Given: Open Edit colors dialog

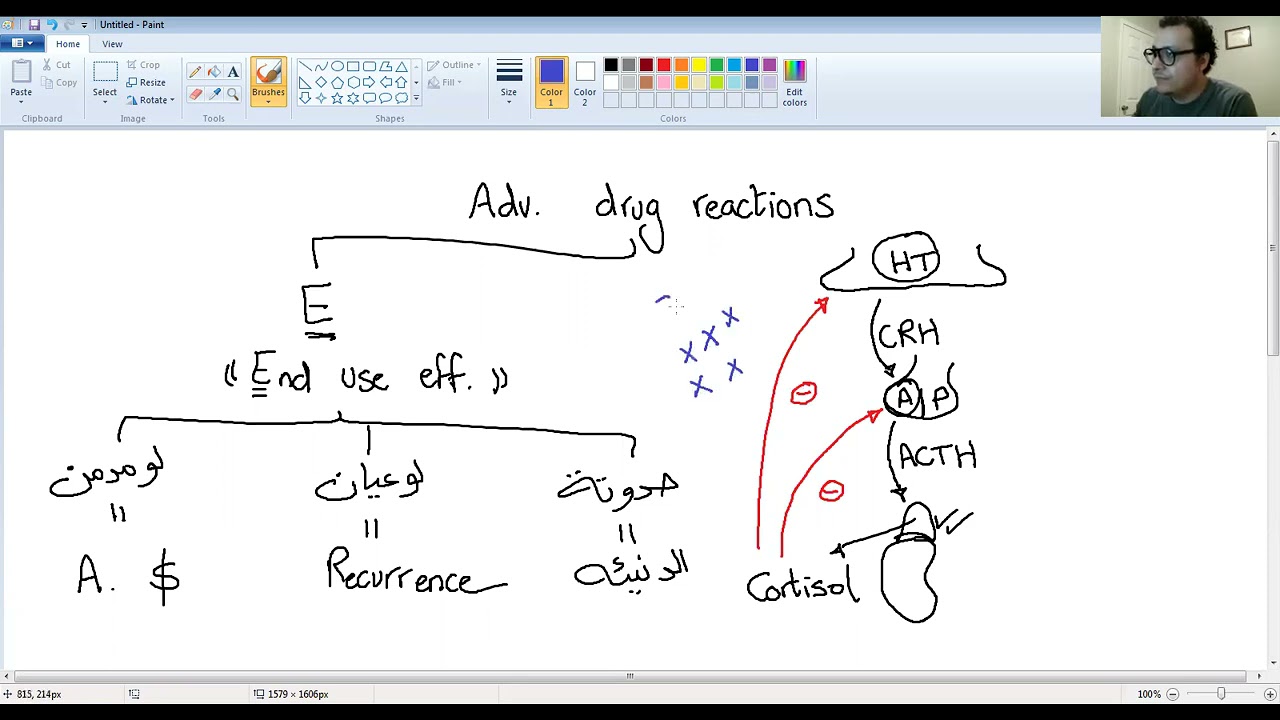Looking at the screenshot, I should pyautogui.click(x=794, y=83).
